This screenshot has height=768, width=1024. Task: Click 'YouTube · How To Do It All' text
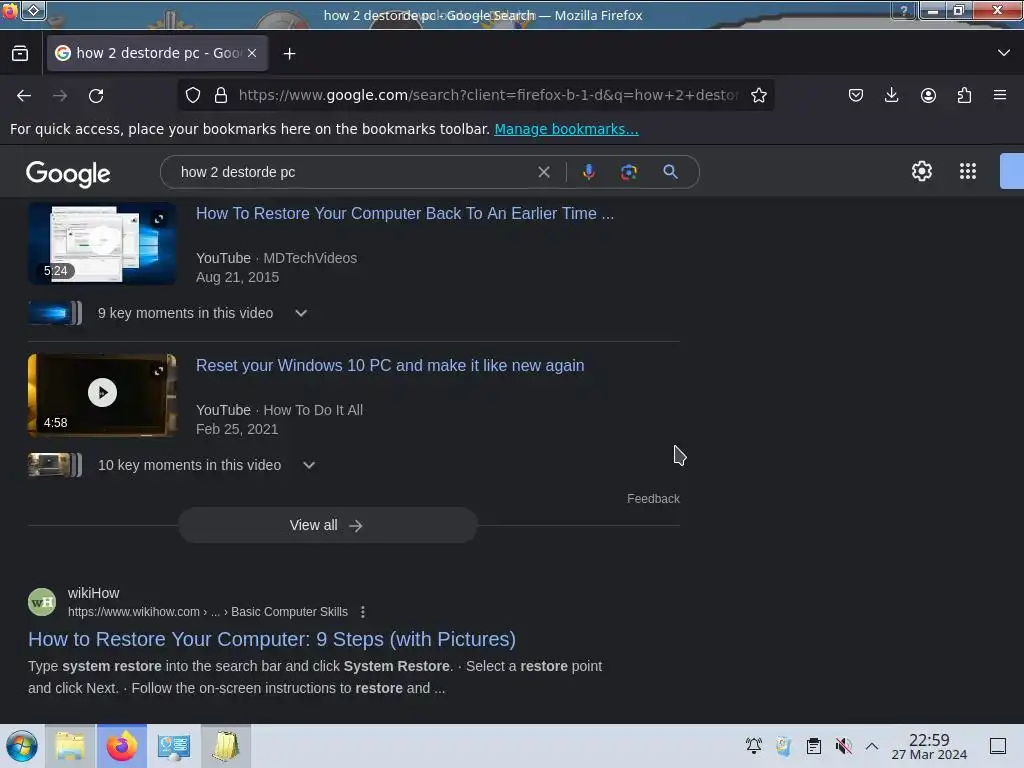280,410
